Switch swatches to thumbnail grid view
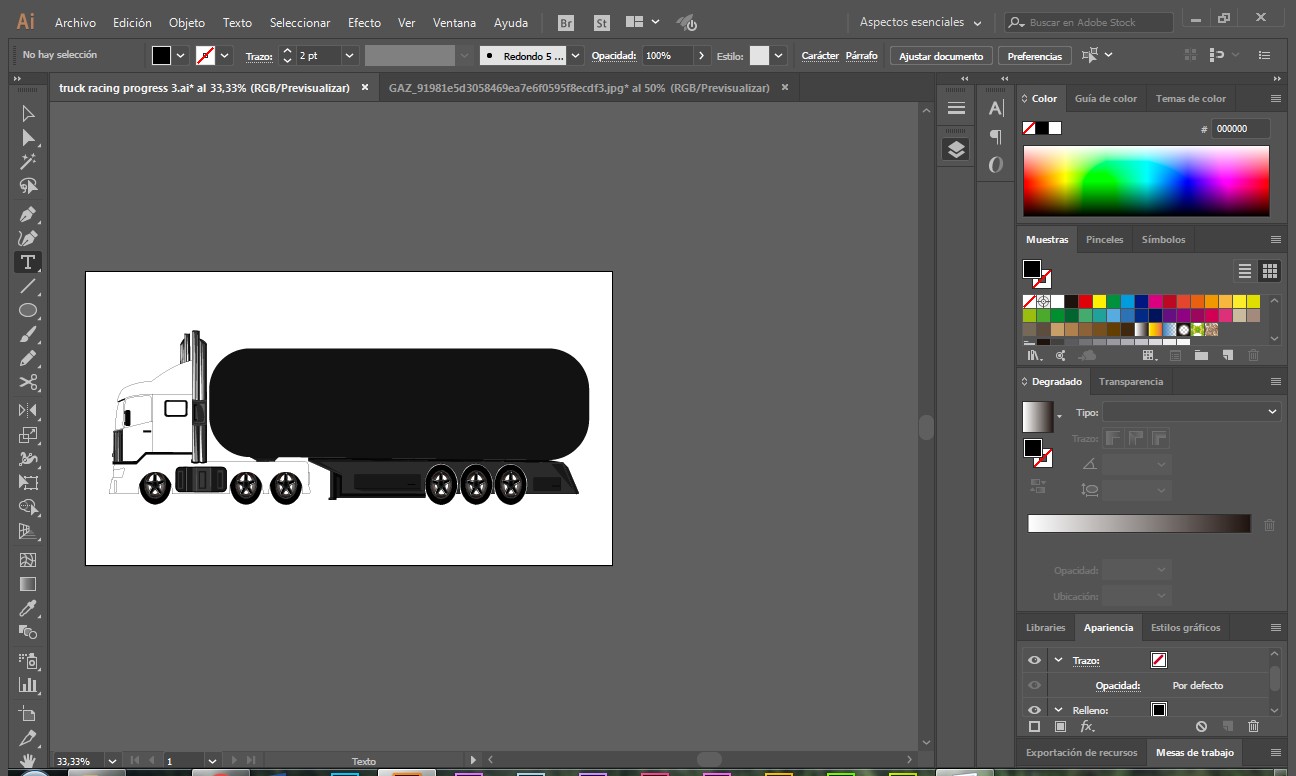The width and height of the screenshot is (1296, 776). coord(1269,271)
